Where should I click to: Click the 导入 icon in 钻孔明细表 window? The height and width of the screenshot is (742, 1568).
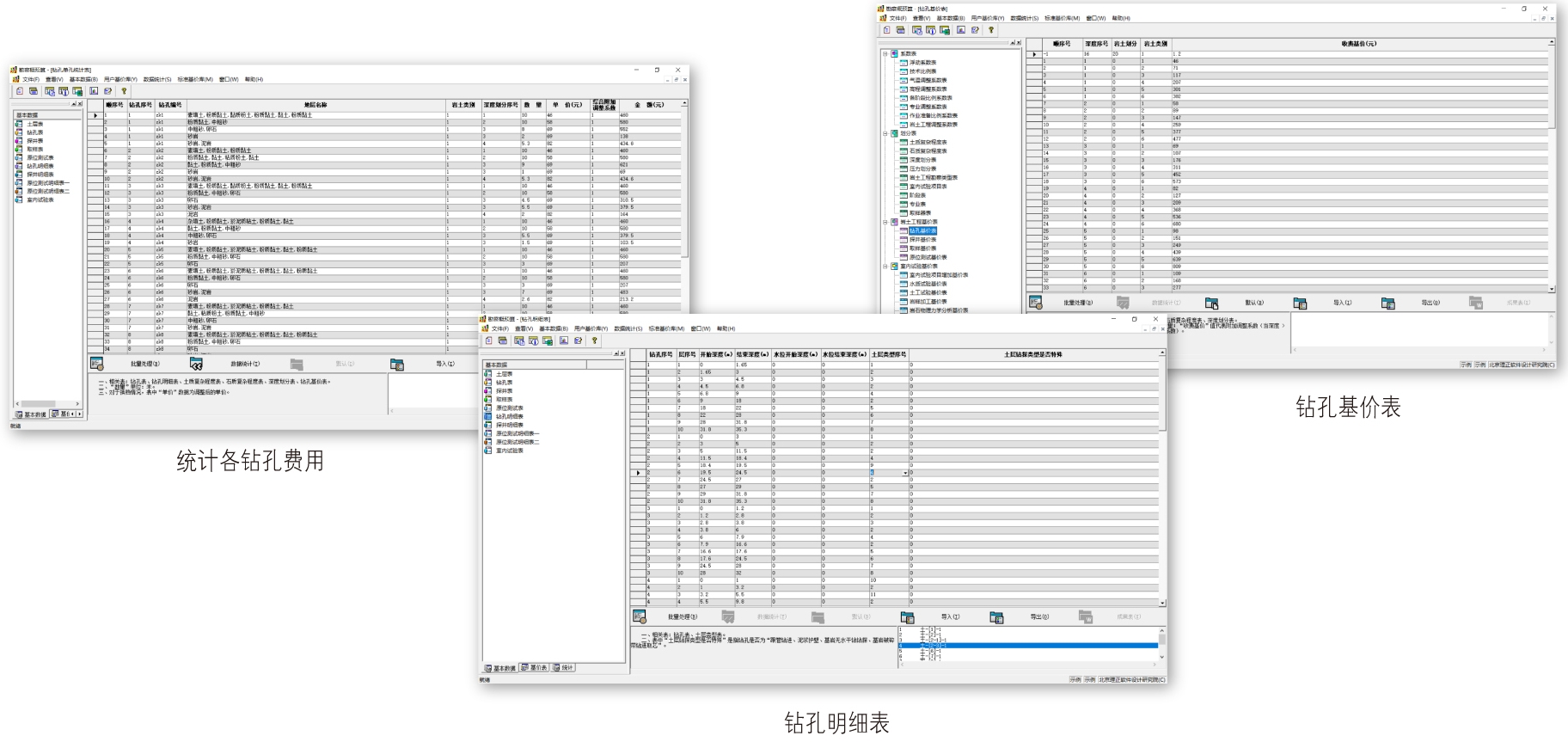(907, 616)
